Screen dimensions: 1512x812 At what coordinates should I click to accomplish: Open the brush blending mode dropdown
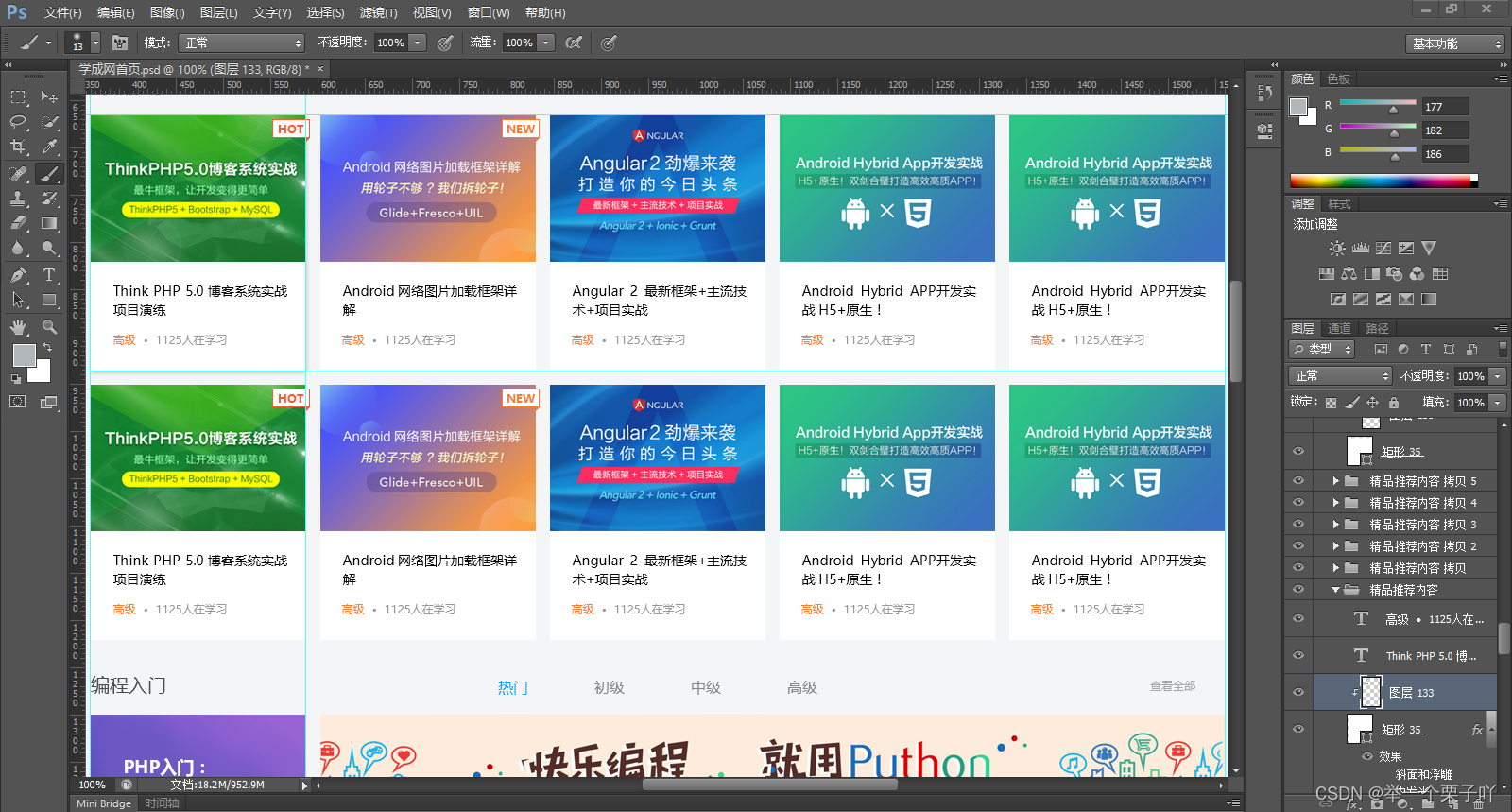[x=242, y=43]
